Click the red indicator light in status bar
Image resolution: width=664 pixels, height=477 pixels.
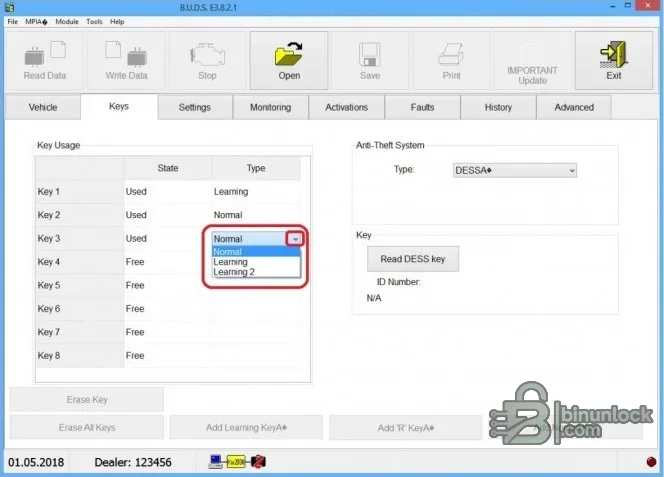pyautogui.click(x=651, y=462)
